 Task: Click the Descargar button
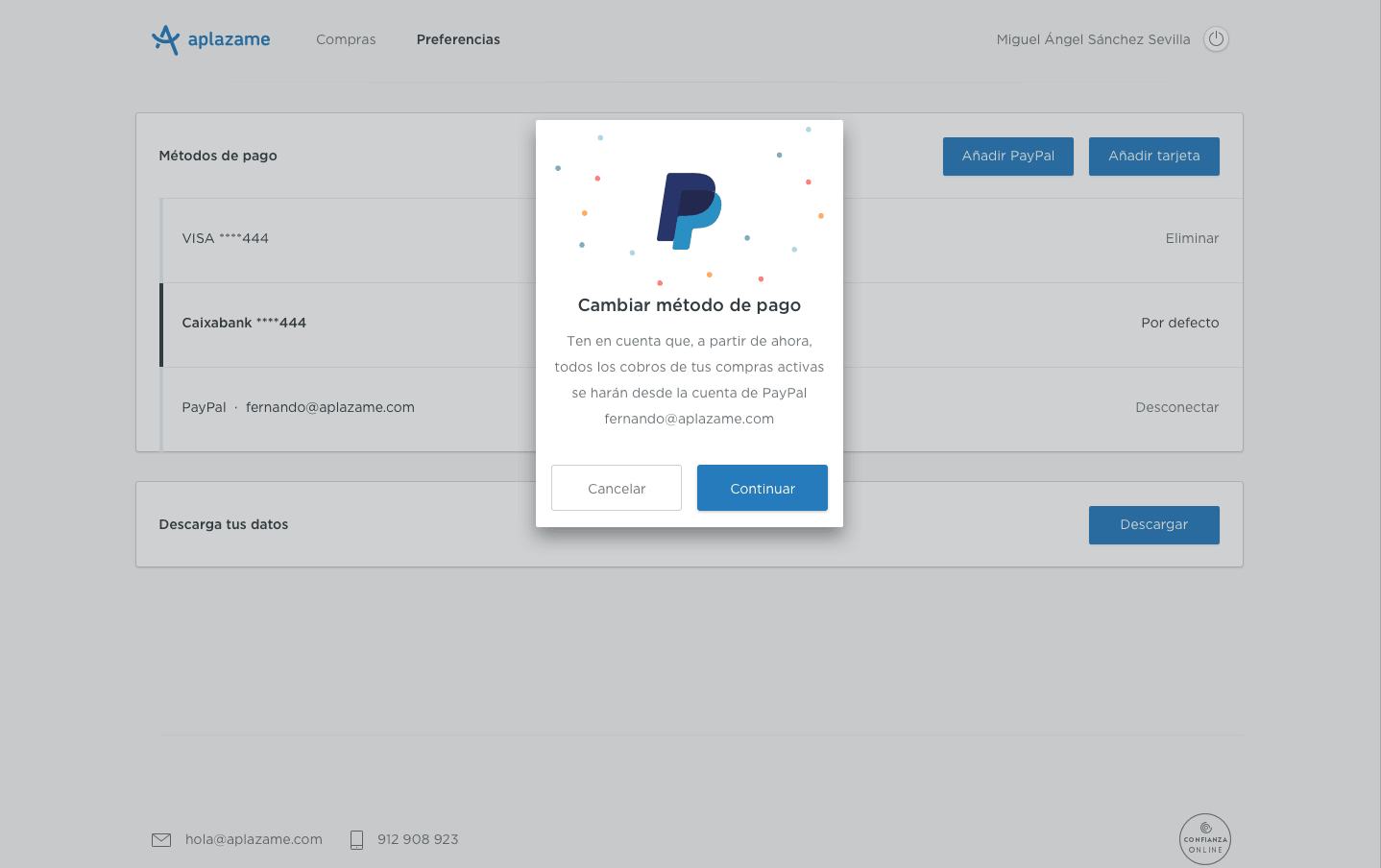tap(1154, 525)
